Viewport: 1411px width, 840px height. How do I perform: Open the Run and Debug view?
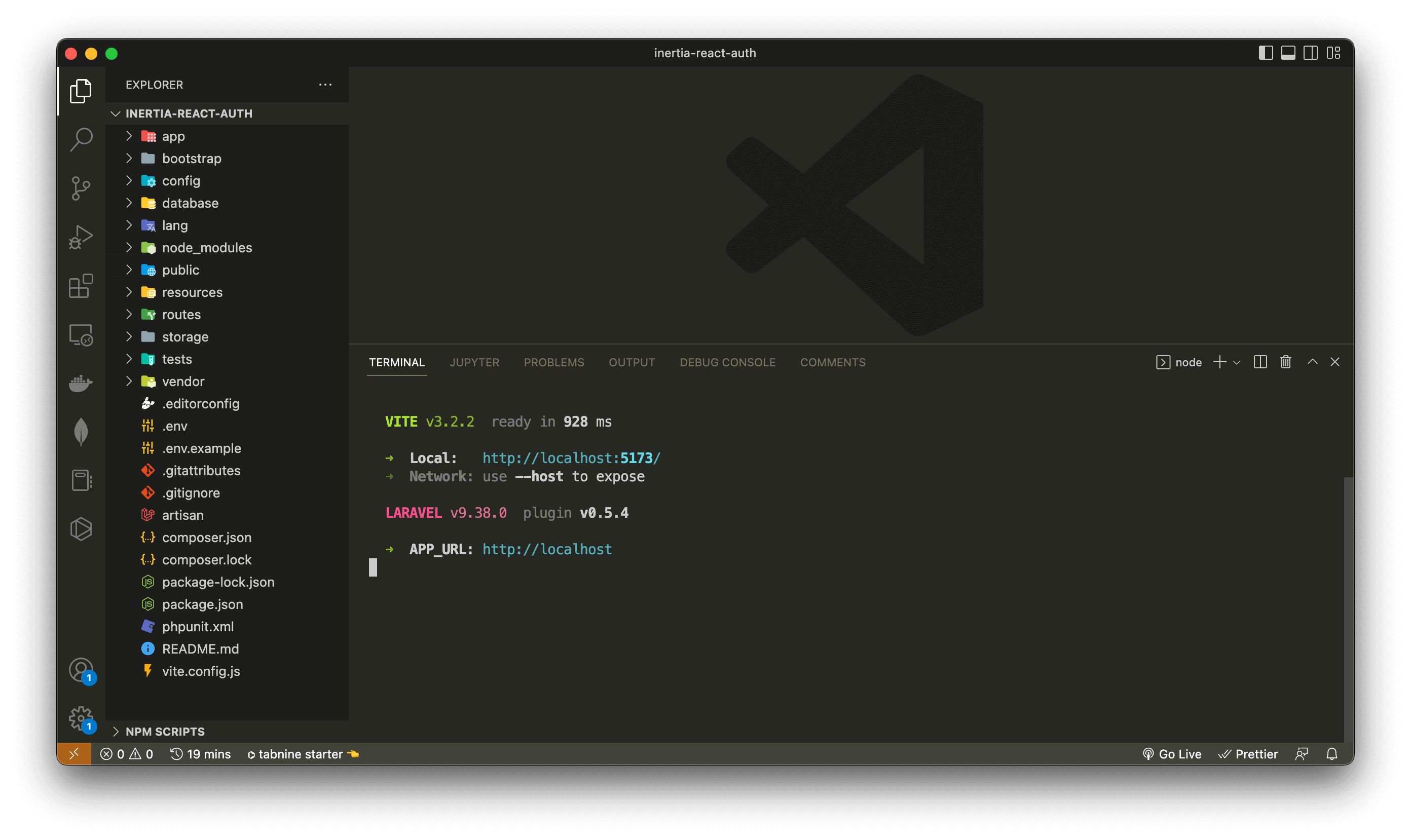pyautogui.click(x=81, y=237)
